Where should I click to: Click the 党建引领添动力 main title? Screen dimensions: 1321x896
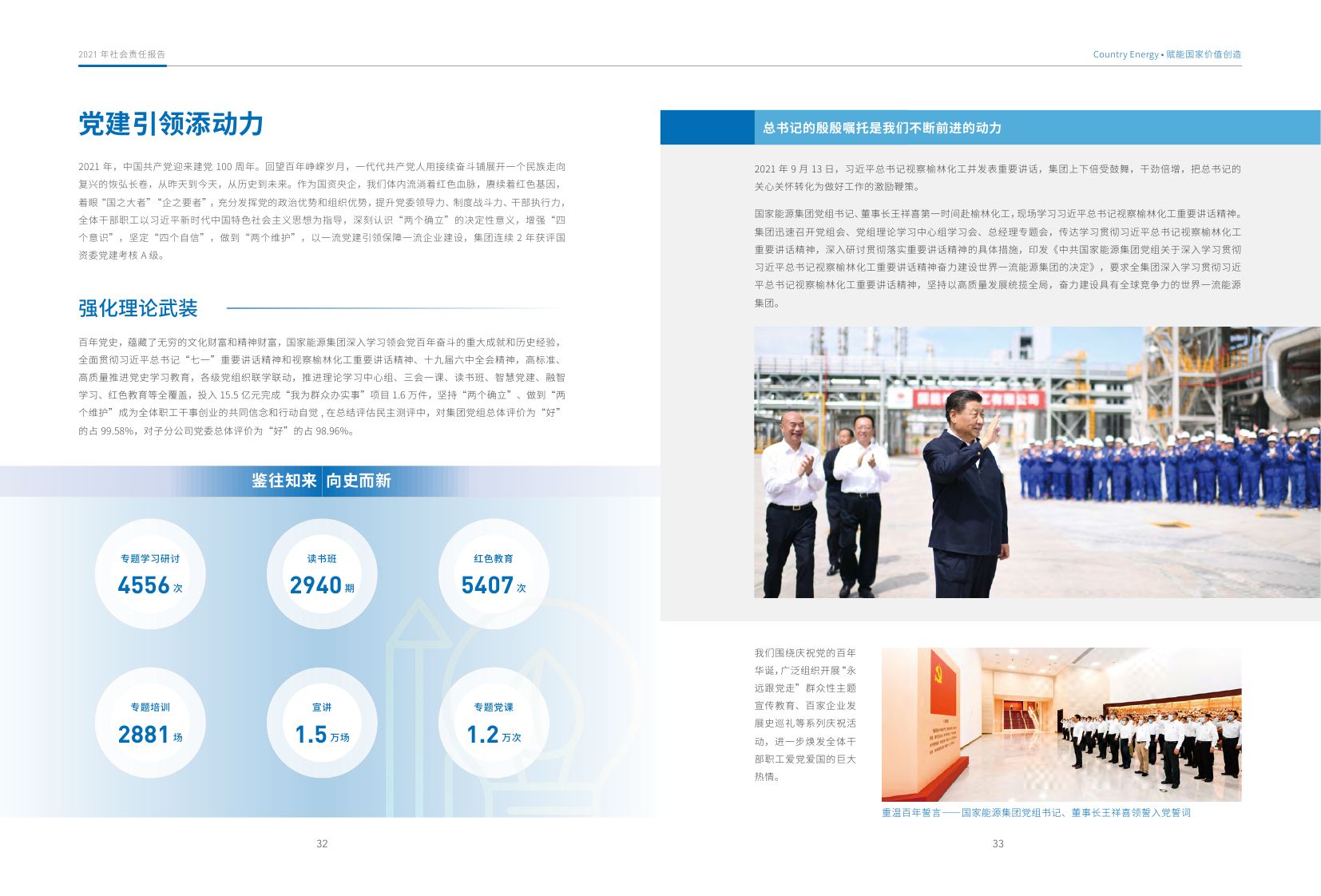[171, 124]
